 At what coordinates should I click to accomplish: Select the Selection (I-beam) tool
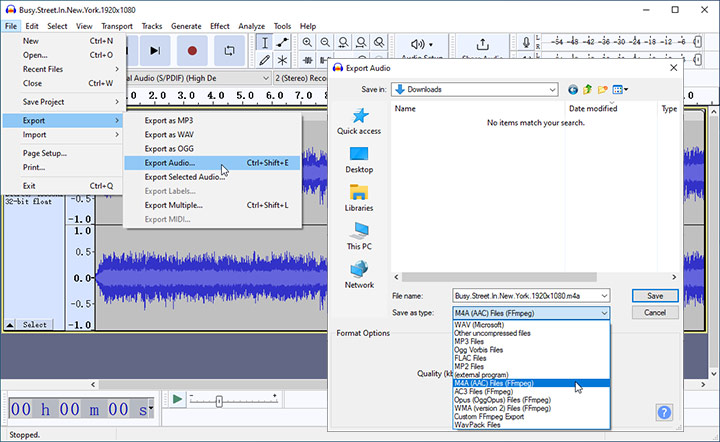click(264, 43)
